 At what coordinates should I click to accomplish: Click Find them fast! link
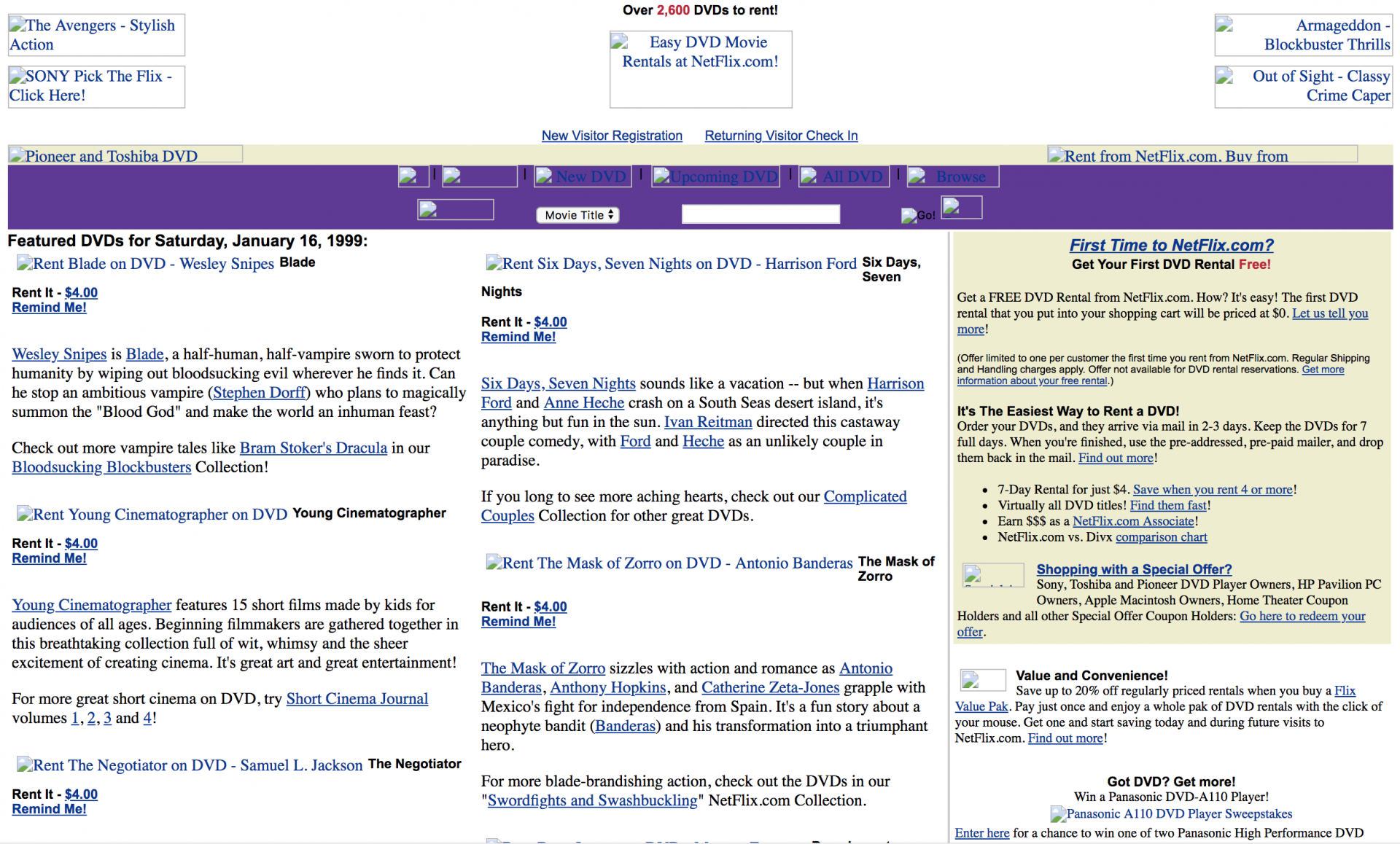[x=1169, y=506]
